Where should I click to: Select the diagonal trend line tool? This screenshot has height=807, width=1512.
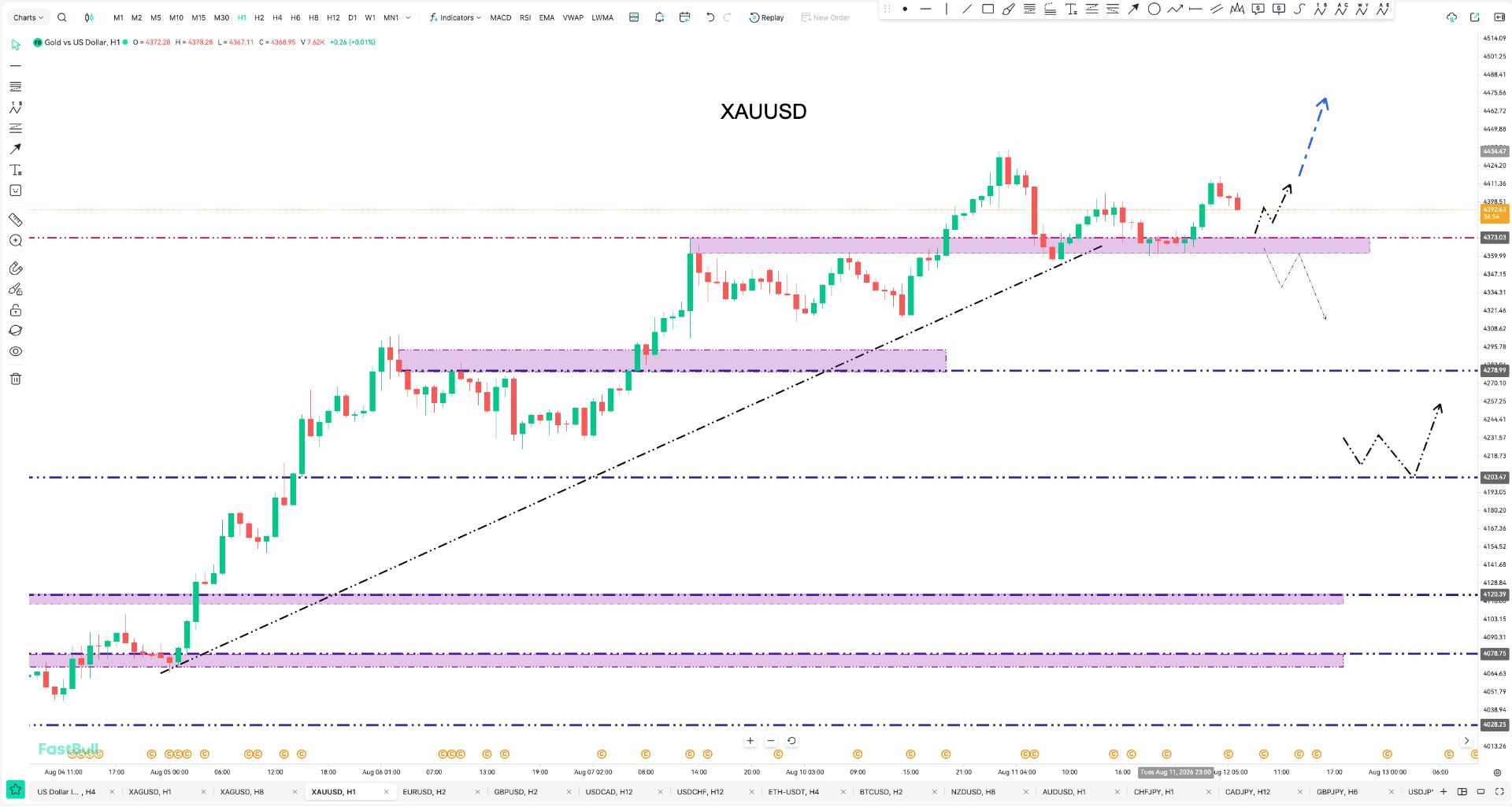[x=967, y=9]
